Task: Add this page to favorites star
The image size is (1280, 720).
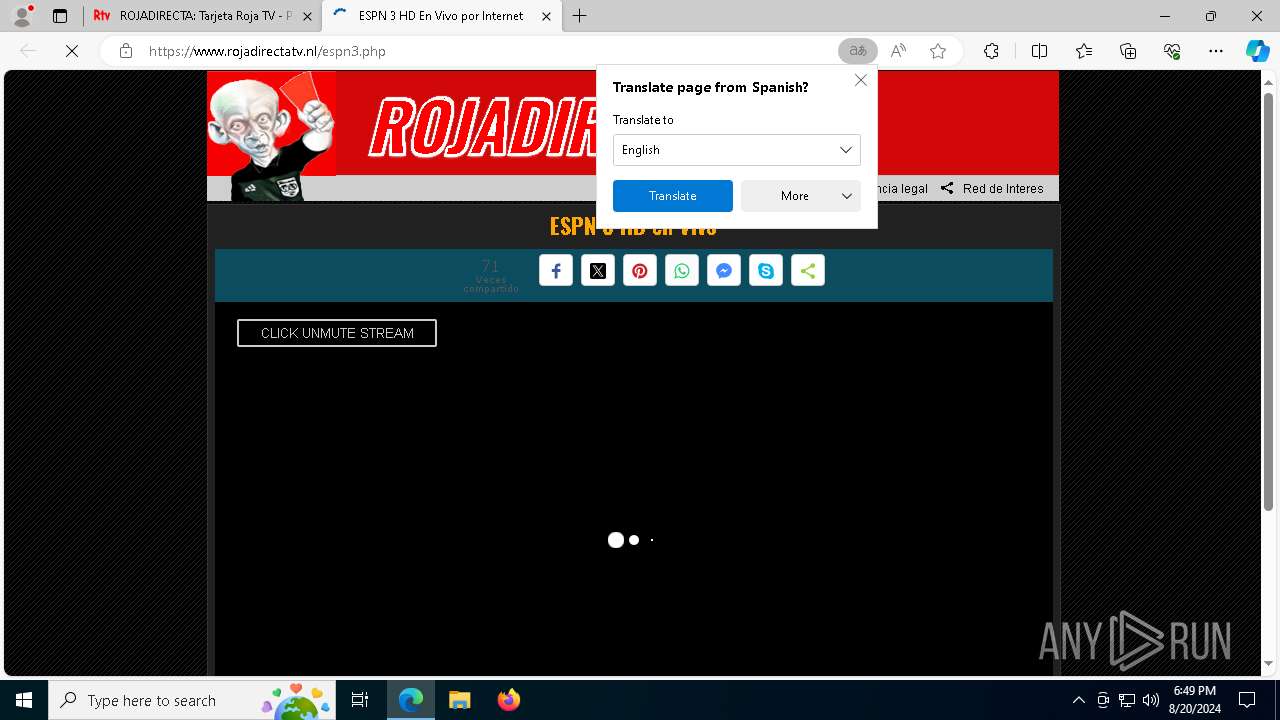Action: point(938,51)
